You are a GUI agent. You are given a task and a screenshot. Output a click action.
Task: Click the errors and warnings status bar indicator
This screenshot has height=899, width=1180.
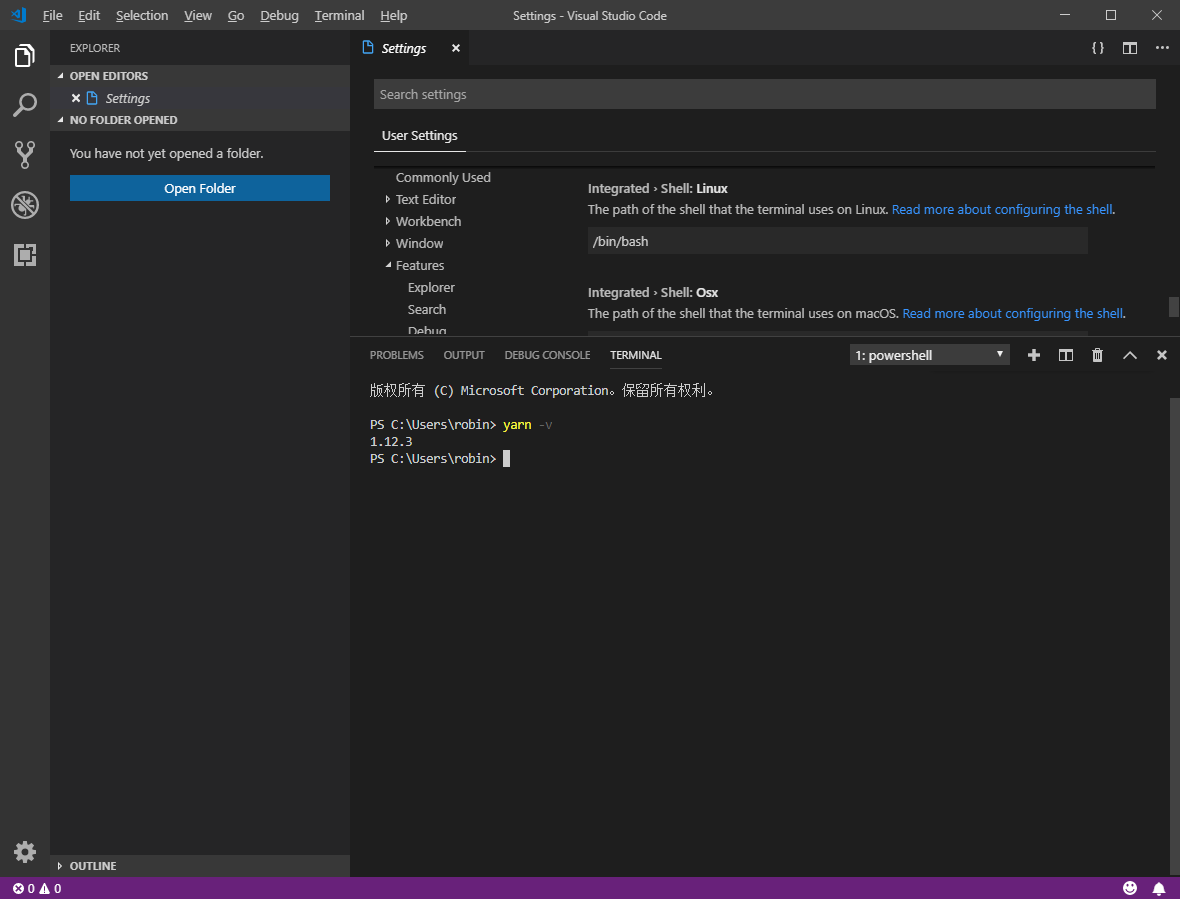click(x=30, y=888)
